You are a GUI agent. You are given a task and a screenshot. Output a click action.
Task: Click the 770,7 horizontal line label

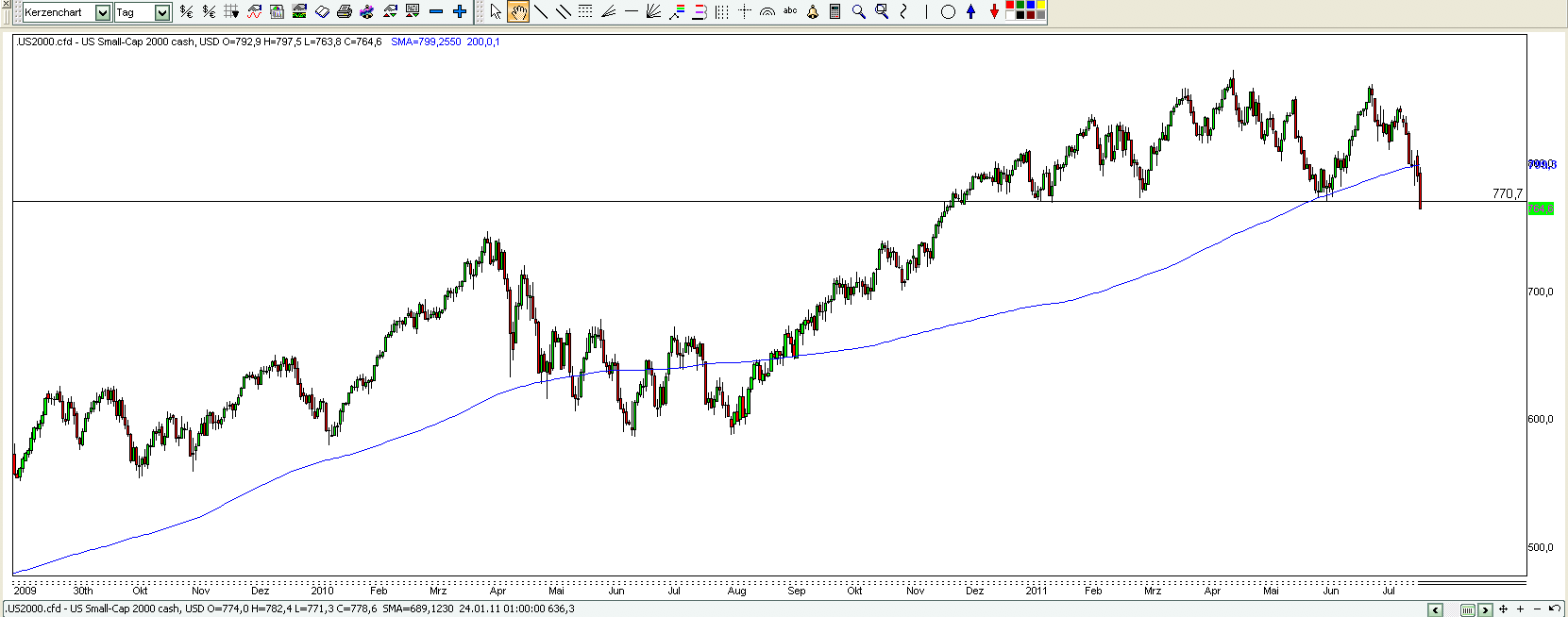(x=1508, y=193)
